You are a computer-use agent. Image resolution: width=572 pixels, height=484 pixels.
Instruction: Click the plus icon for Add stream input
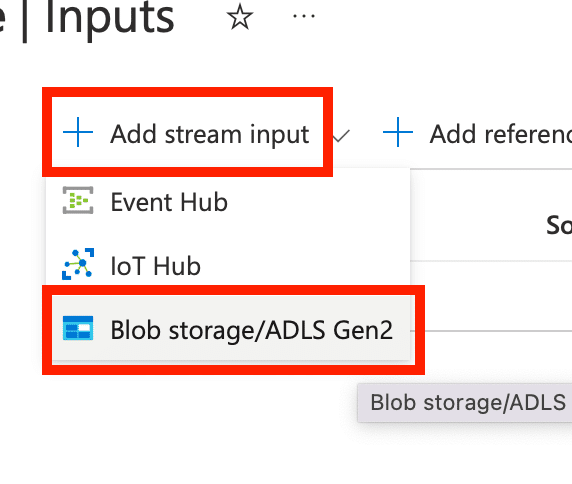[78, 132]
